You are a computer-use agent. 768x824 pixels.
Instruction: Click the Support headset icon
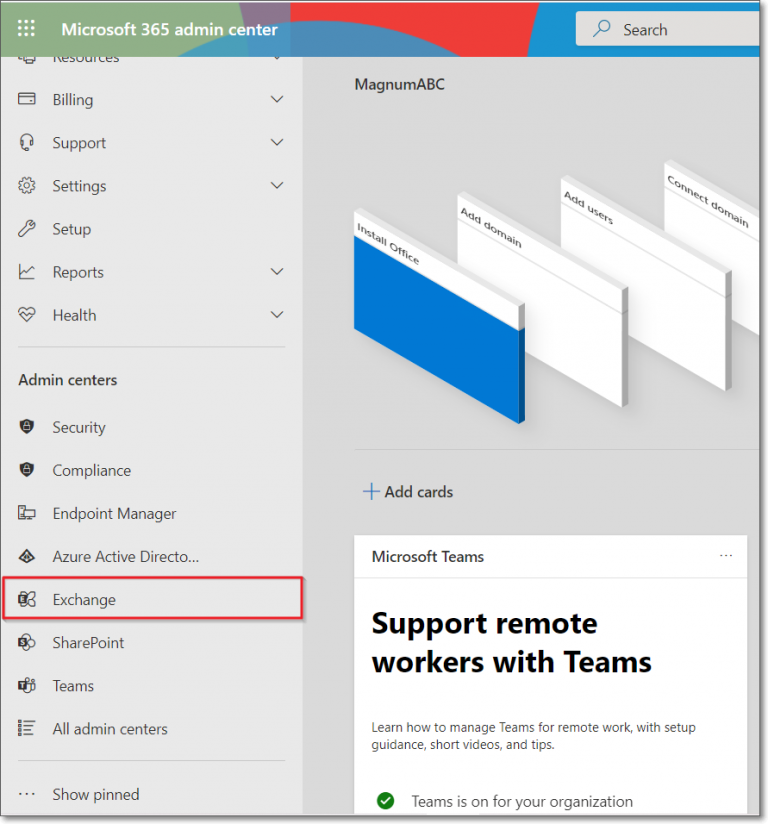click(x=27, y=142)
